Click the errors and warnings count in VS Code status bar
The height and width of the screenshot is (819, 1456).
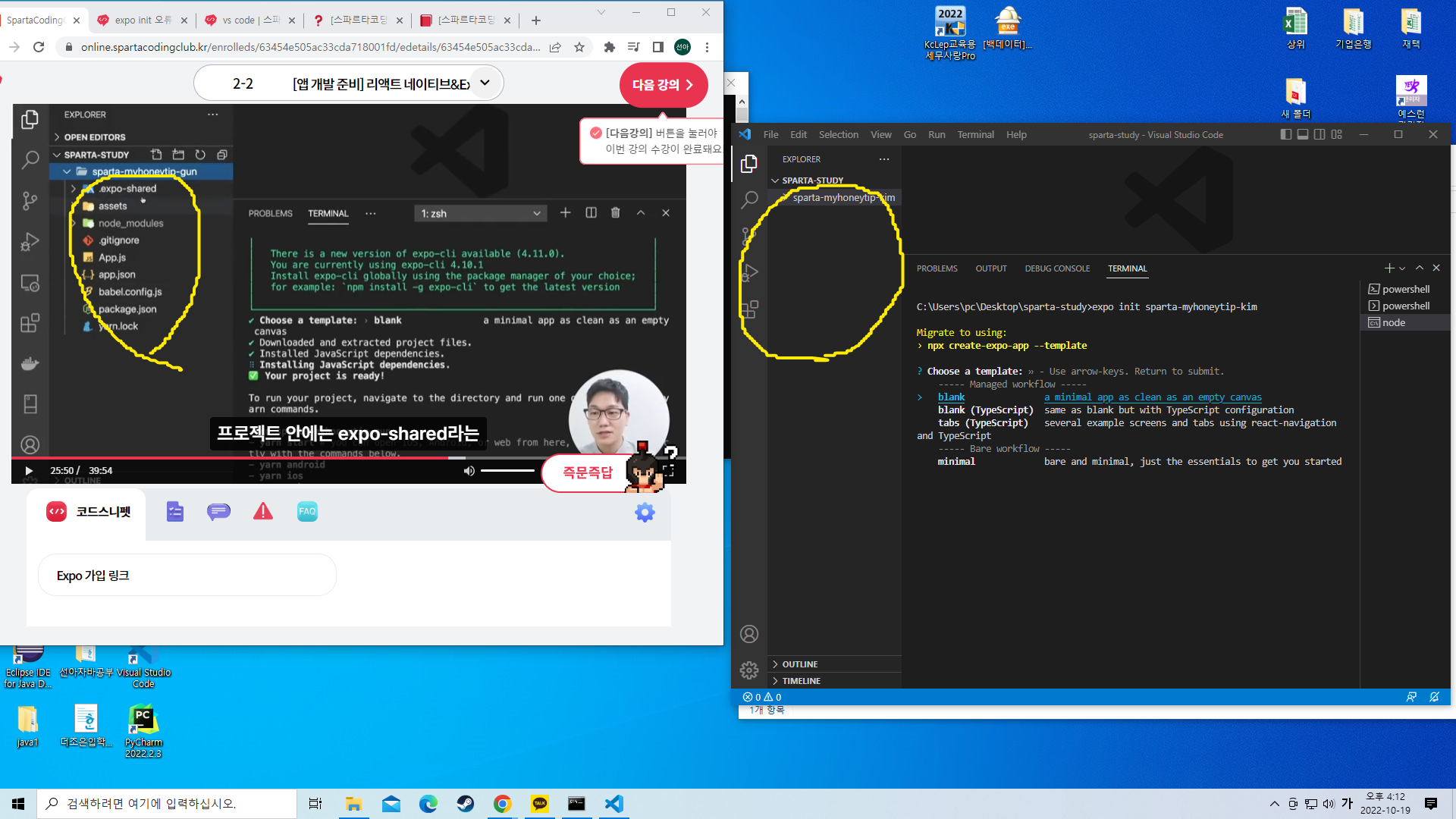(762, 697)
